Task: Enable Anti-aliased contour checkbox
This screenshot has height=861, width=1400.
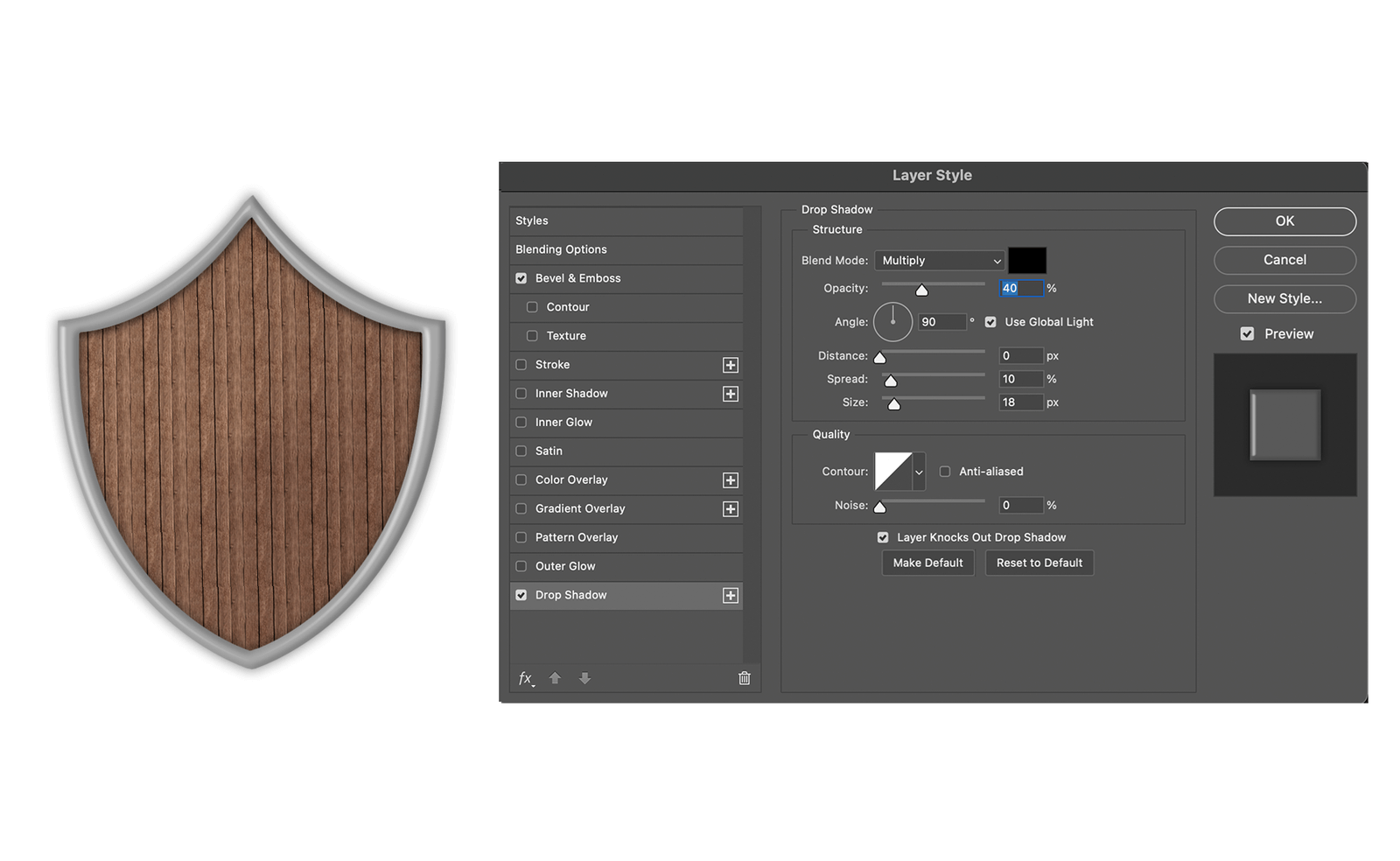Action: click(x=945, y=472)
